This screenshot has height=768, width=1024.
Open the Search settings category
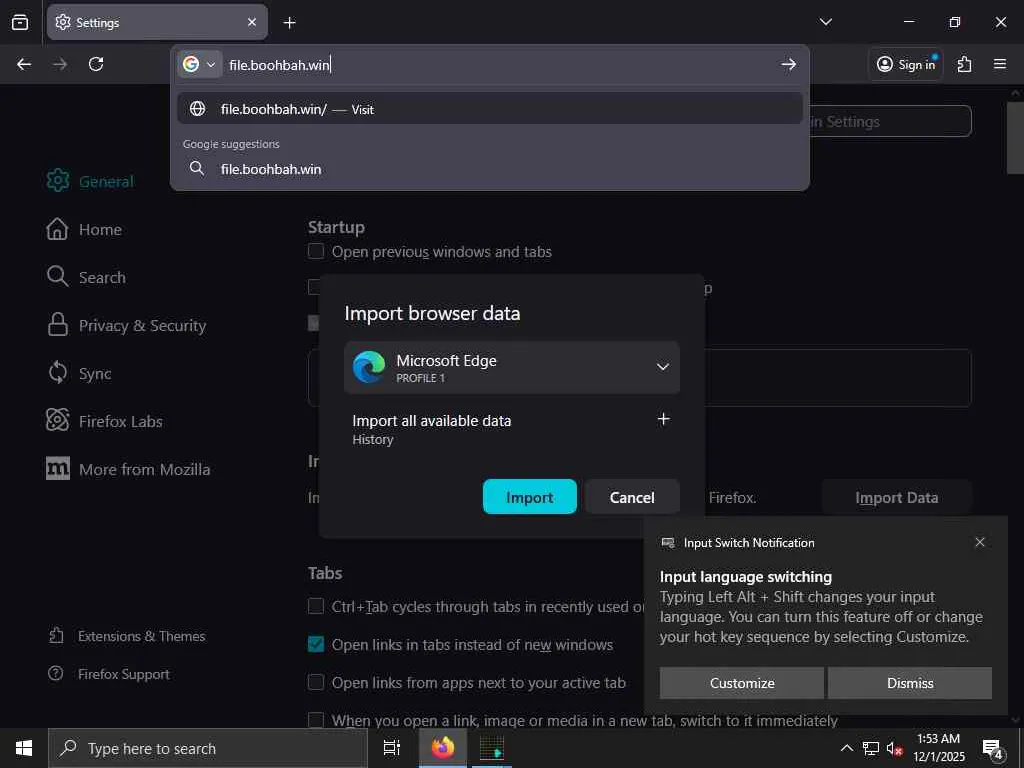coord(86,277)
